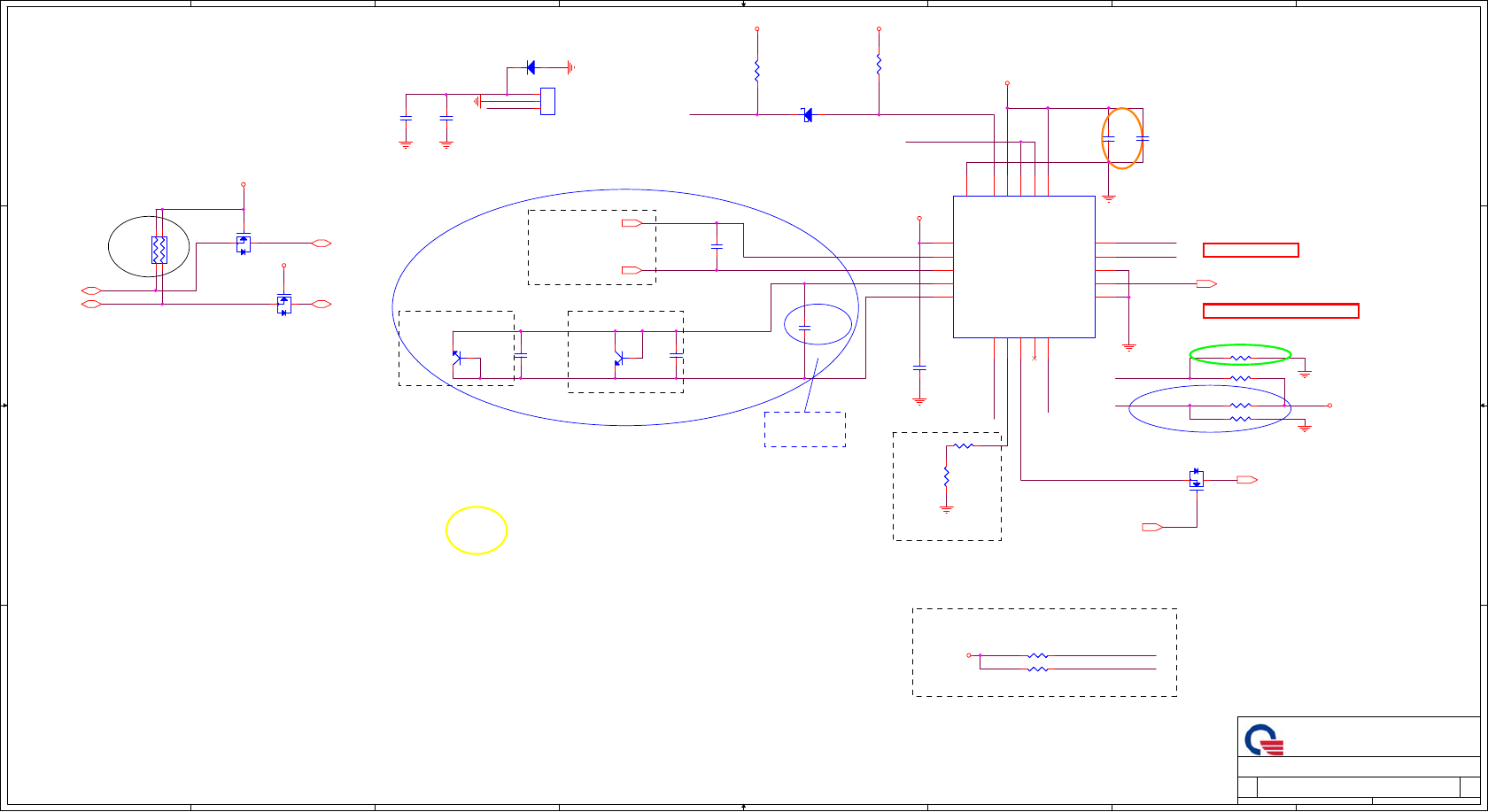Click the company logo in the title block

[x=1264, y=740]
